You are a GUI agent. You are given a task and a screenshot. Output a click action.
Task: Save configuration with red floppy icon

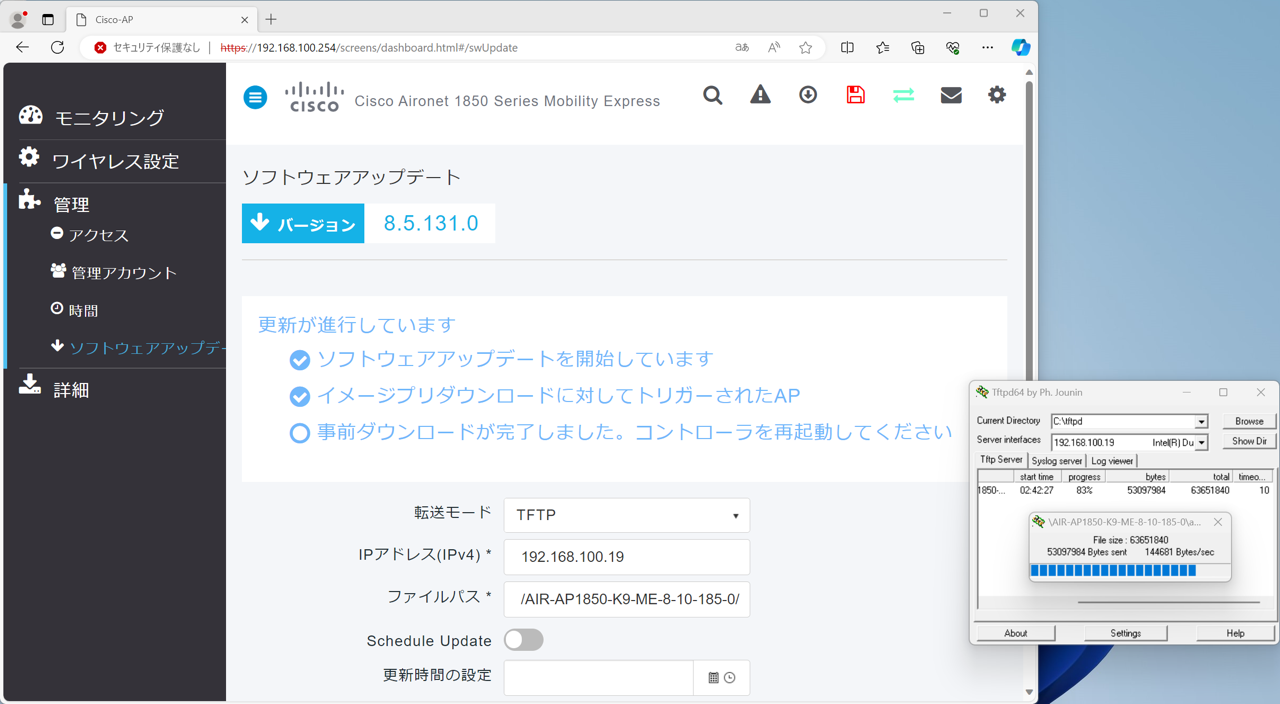[x=855, y=95]
